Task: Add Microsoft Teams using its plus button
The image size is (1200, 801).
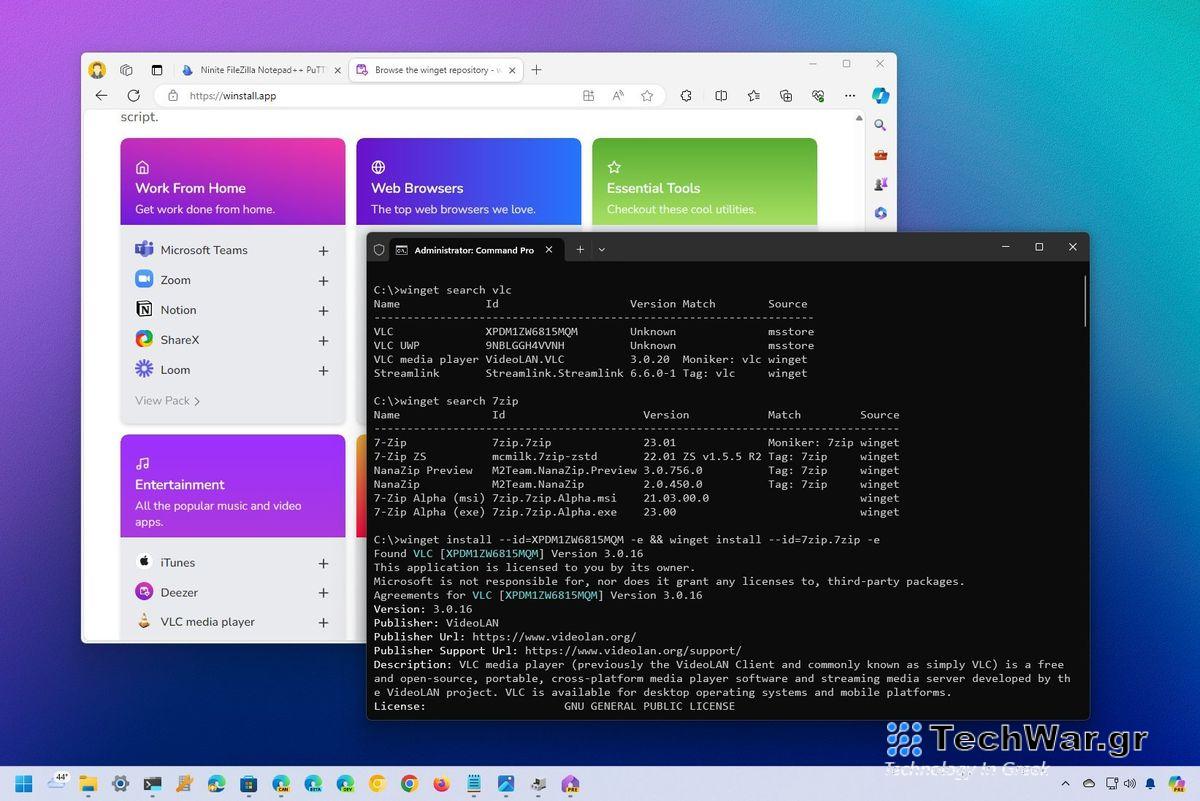Action: (x=322, y=250)
